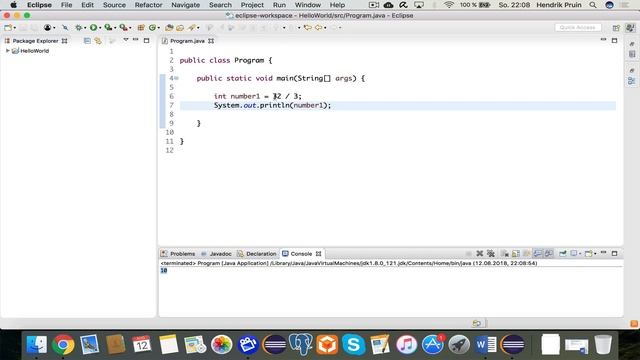
Task: Click the New wizard toolbar icon
Action: point(7,28)
